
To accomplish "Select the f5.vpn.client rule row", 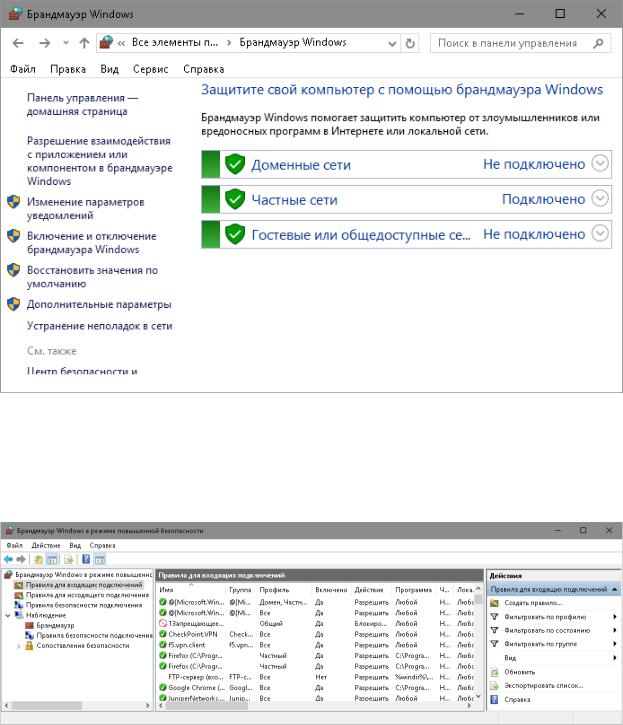I will coord(316,645).
